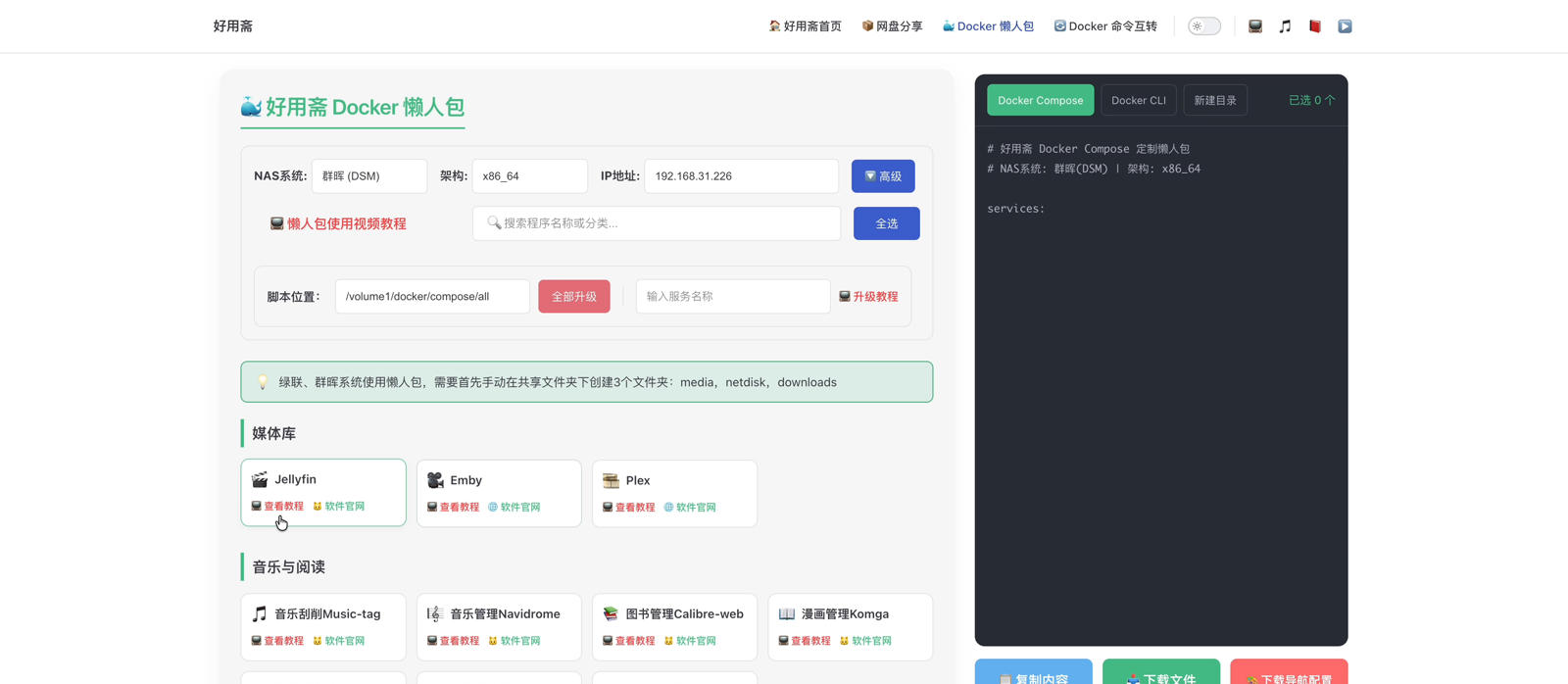Open Music-tag 软件官网 link
The width and height of the screenshot is (1568, 684).
338,641
